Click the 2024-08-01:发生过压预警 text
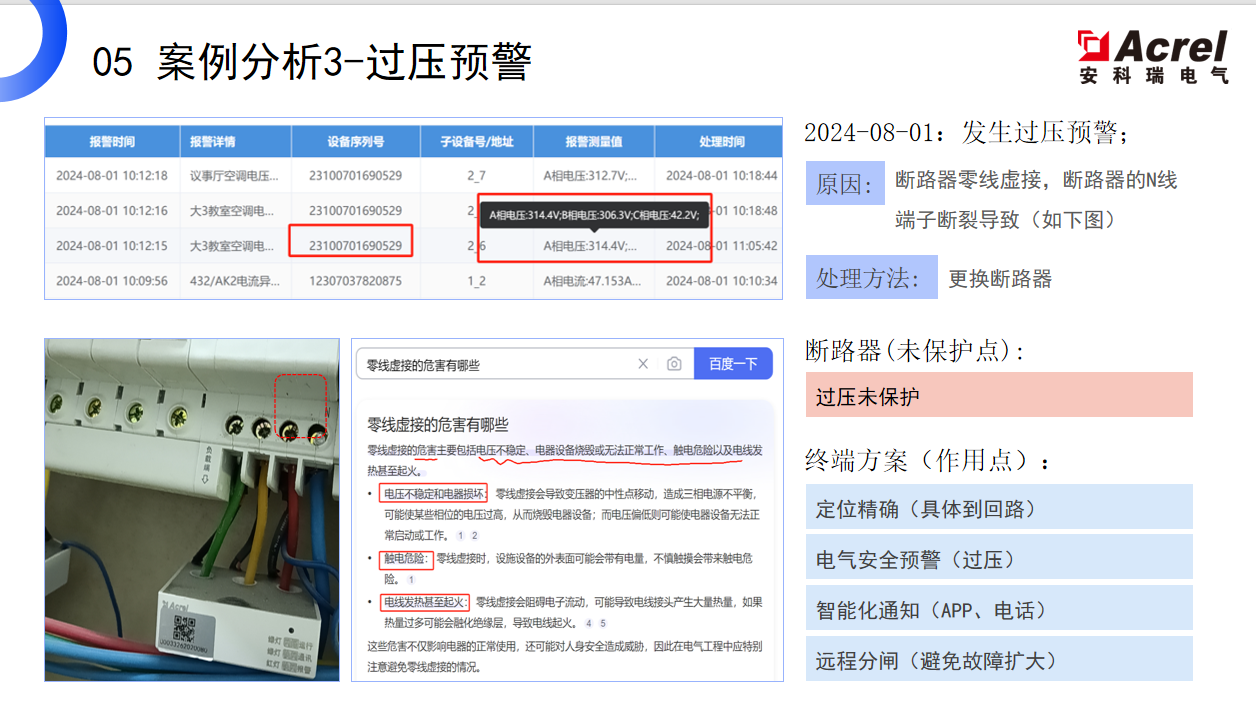 (x=967, y=133)
